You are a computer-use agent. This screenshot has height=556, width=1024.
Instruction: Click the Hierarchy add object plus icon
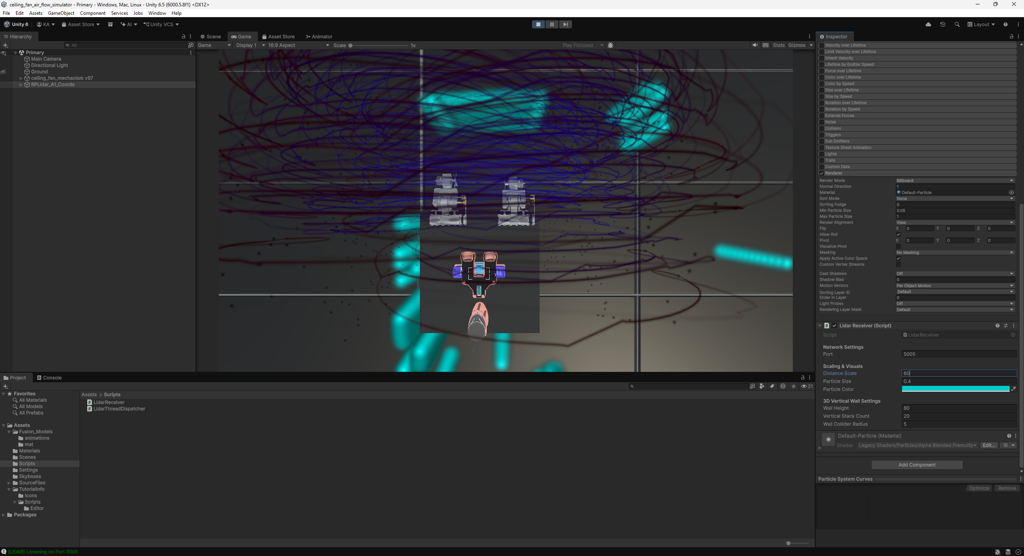coord(5,45)
